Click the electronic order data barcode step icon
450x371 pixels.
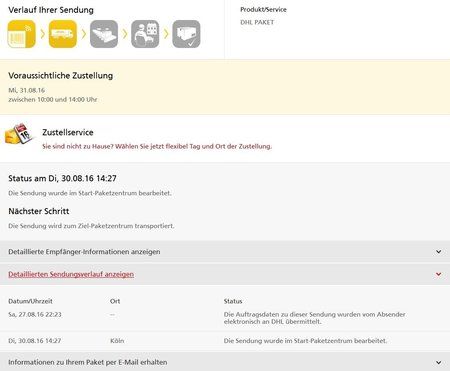(x=22, y=34)
